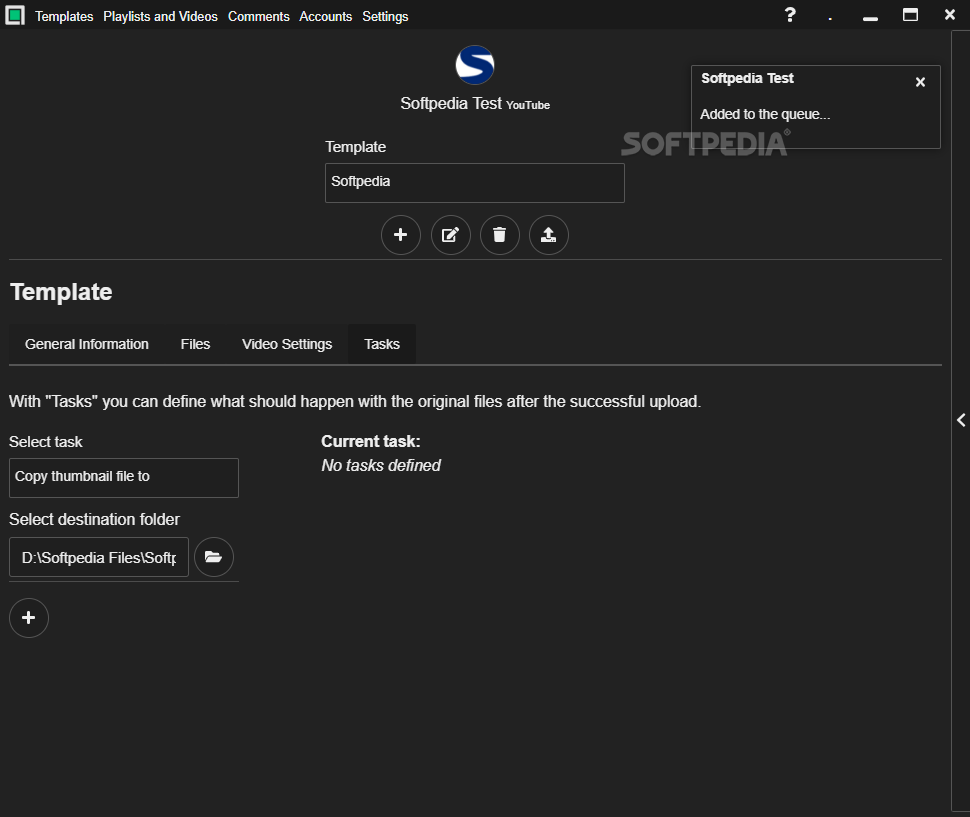Dismiss the 'Added to the queue' notification
This screenshot has height=817, width=970.
click(x=920, y=82)
